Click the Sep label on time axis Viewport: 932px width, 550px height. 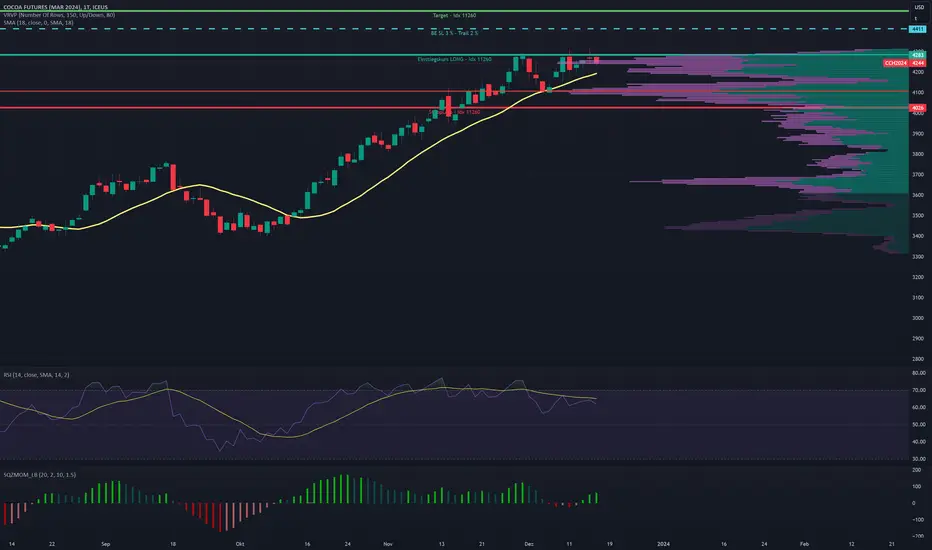coord(106,544)
